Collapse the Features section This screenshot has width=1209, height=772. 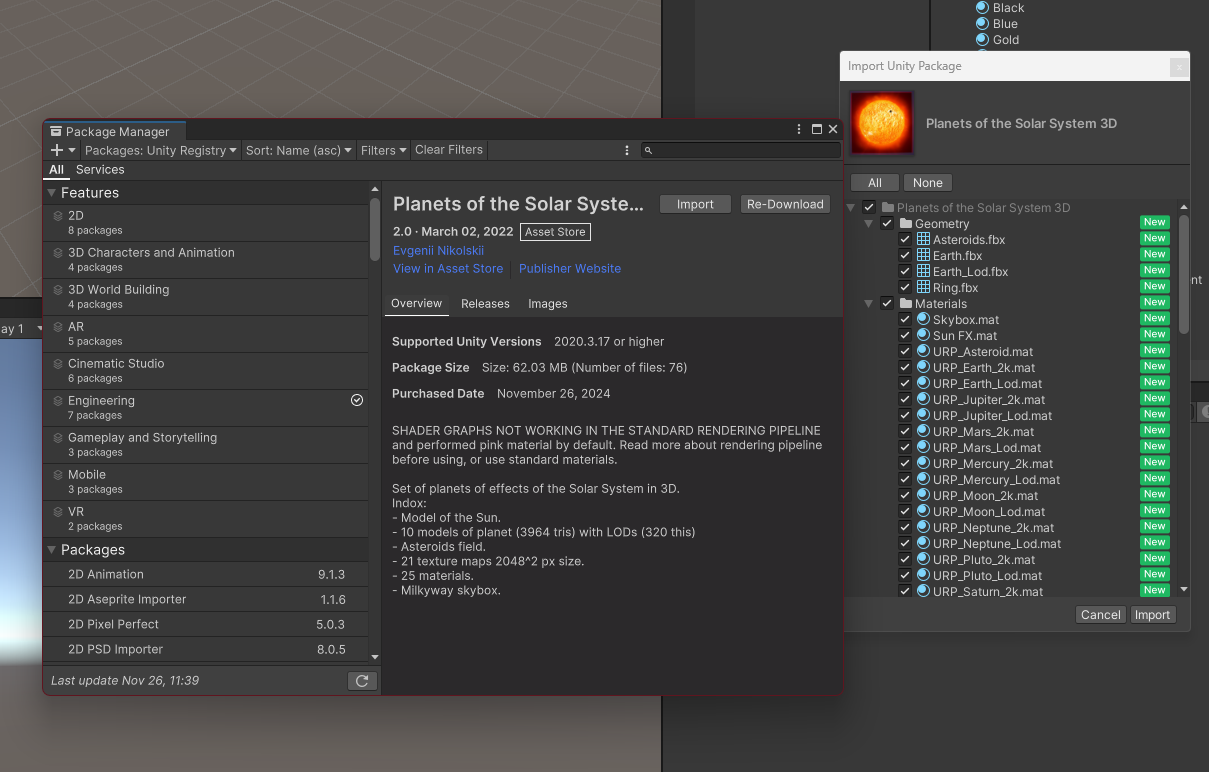52,193
